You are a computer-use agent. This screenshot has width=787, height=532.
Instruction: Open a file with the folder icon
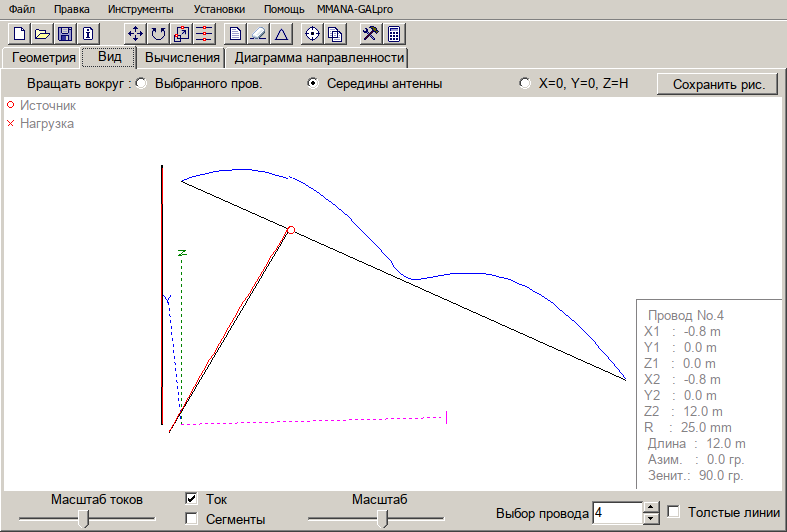pyautogui.click(x=42, y=34)
